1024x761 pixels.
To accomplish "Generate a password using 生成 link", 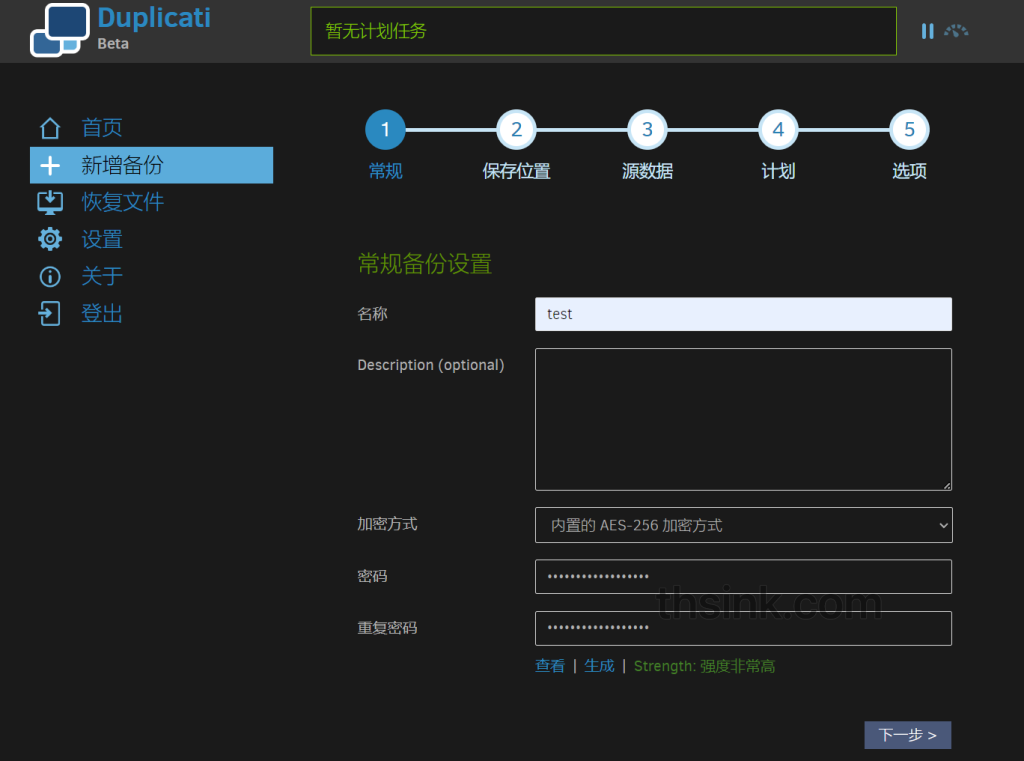I will click(599, 665).
